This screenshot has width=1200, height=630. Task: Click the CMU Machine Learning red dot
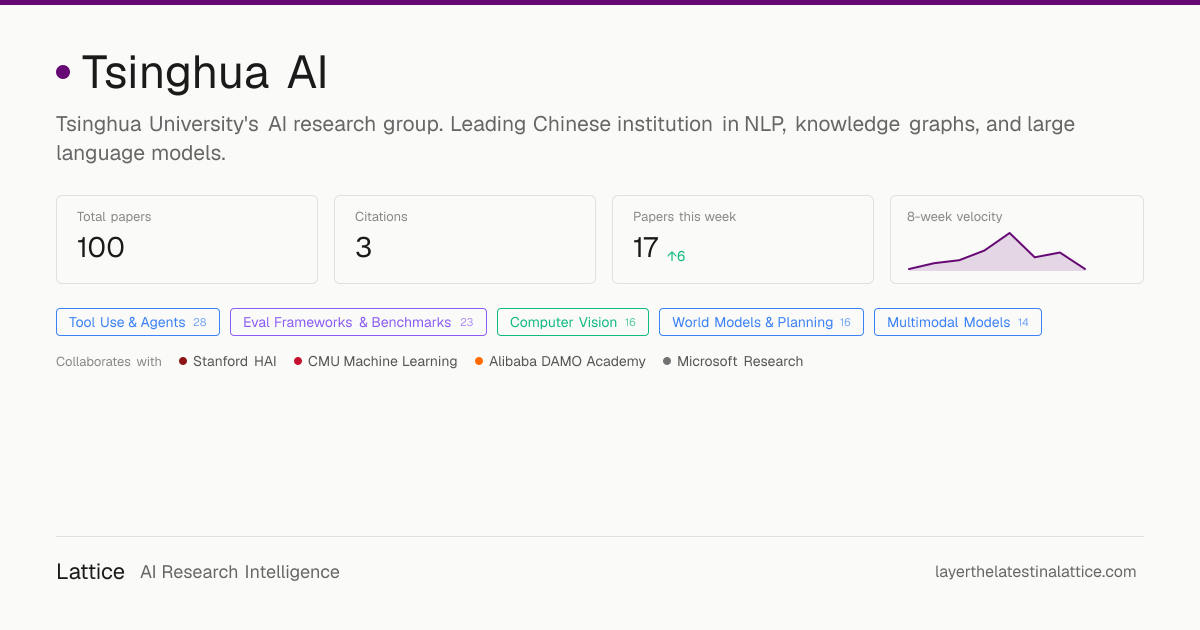point(298,361)
